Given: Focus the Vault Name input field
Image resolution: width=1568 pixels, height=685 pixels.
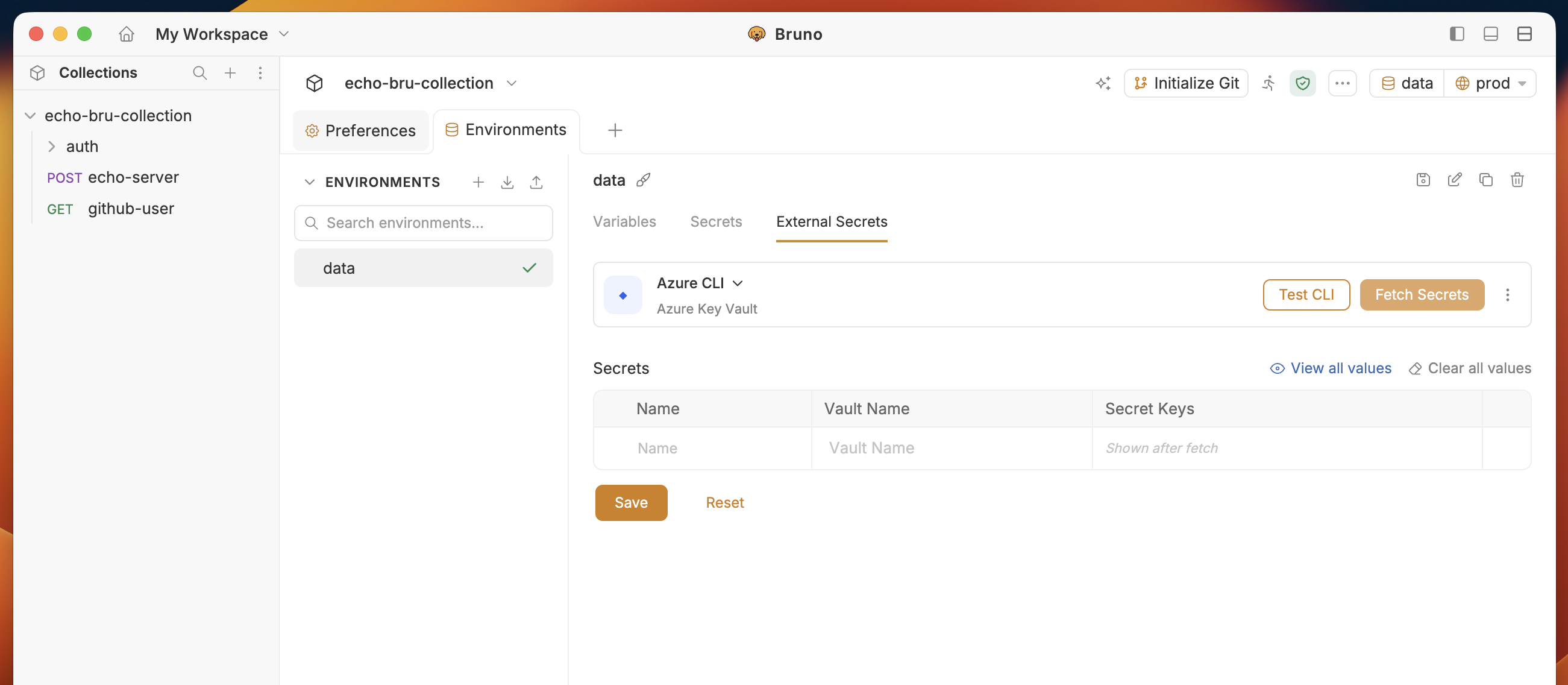Looking at the screenshot, I should pos(952,448).
